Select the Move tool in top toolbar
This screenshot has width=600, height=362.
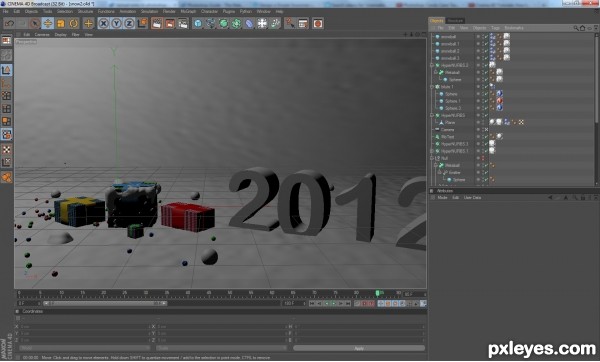(x=48, y=24)
